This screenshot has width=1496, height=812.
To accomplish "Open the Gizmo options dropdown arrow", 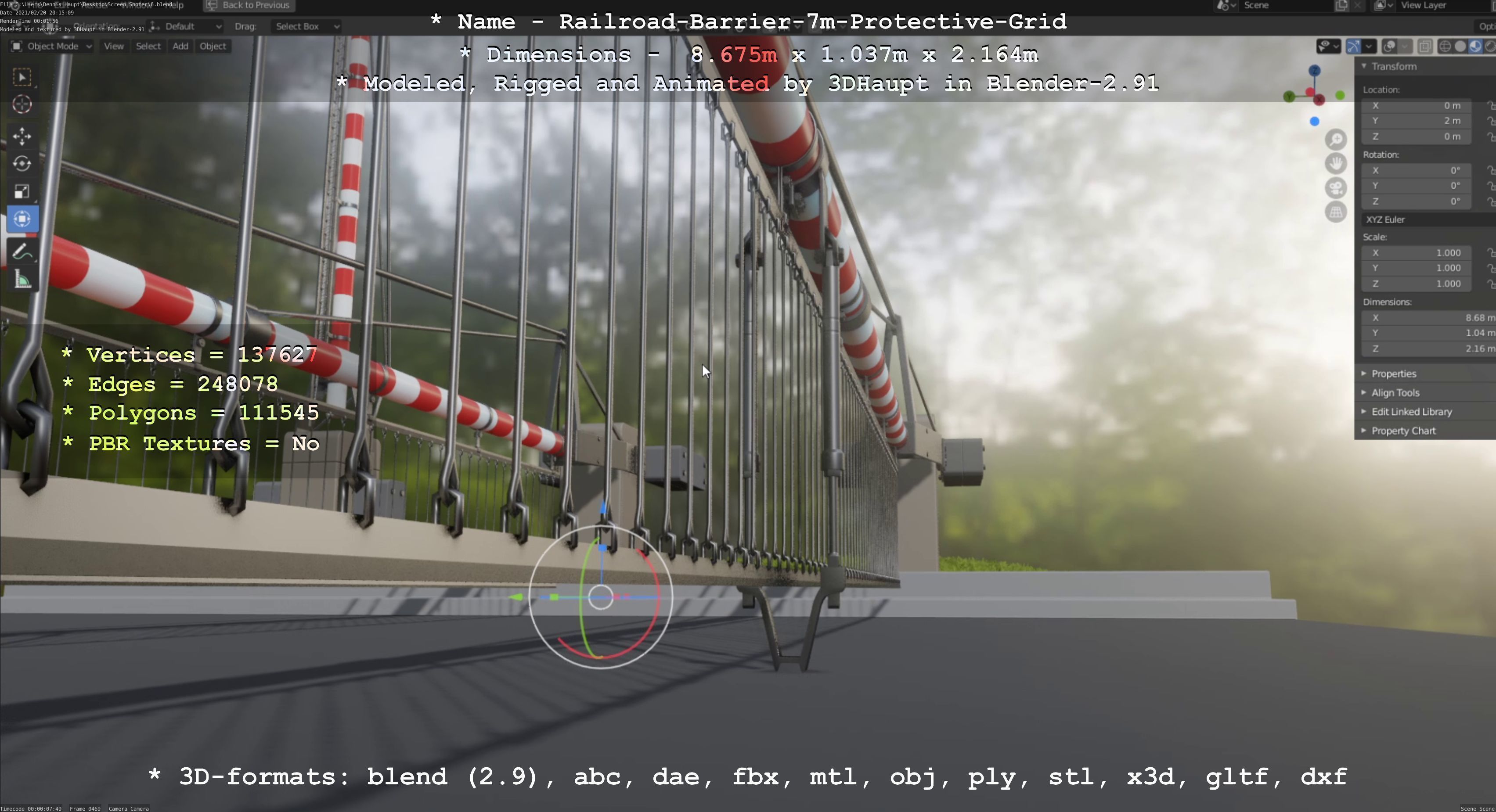I will (x=1369, y=47).
